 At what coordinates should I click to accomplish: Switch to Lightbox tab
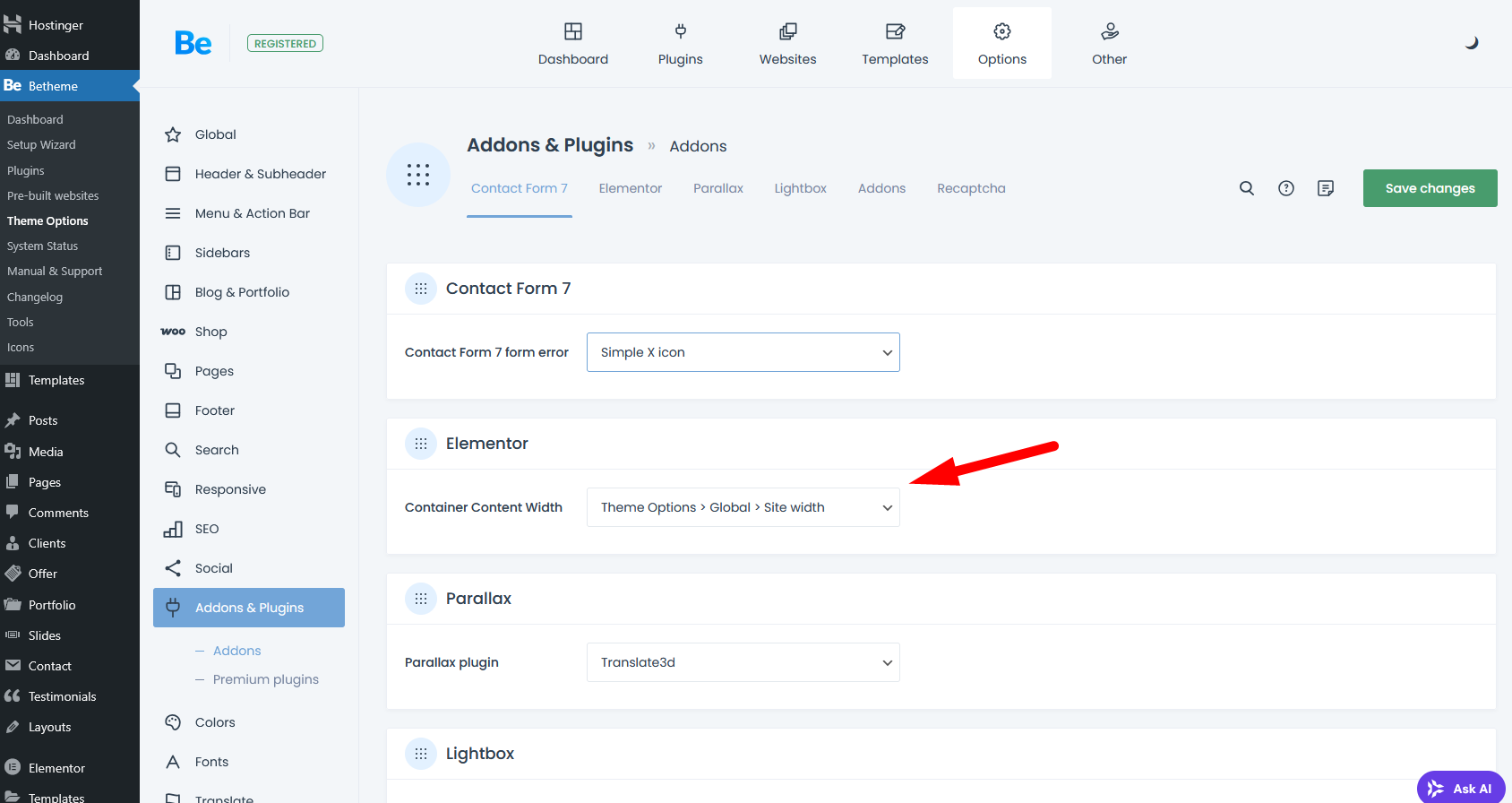point(801,188)
